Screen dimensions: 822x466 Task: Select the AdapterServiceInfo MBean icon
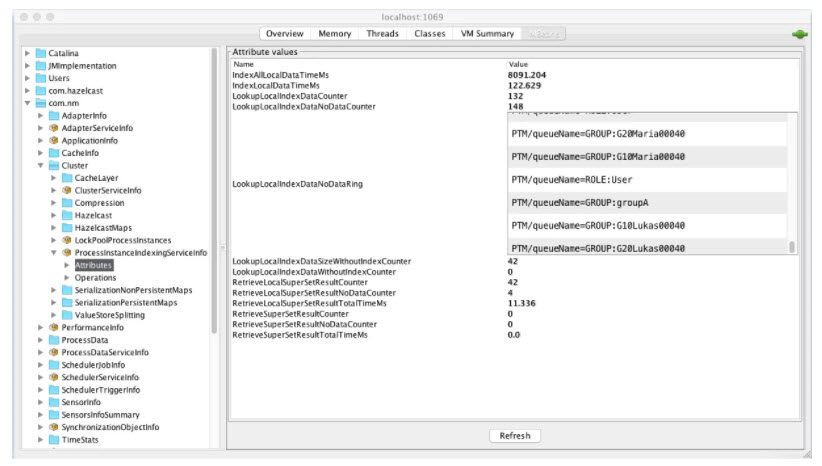tap(54, 128)
